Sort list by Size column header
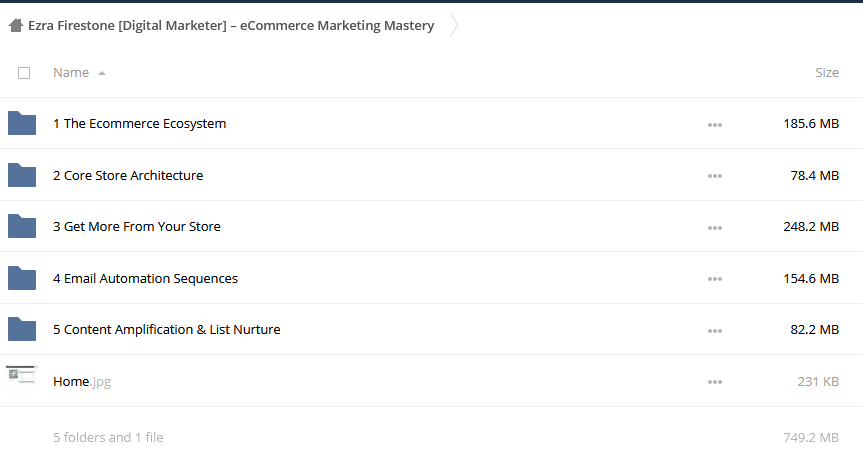This screenshot has height=476, width=863. (x=827, y=73)
